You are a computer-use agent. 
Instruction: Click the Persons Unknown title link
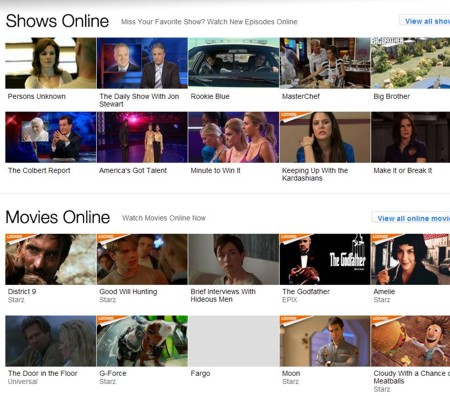click(37, 96)
